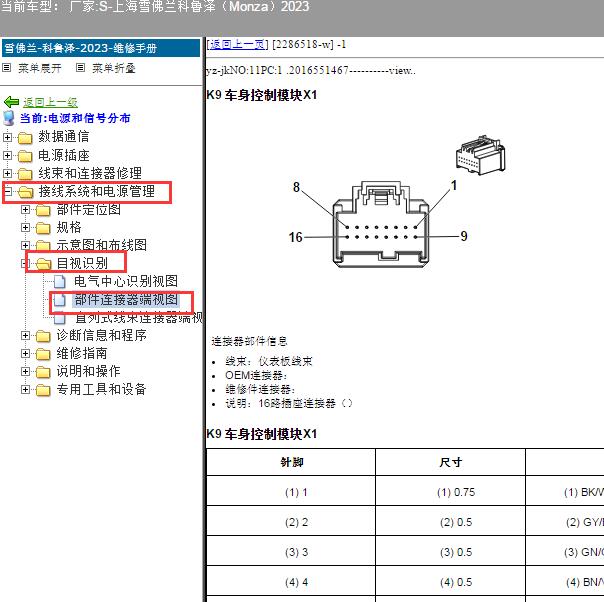The height and width of the screenshot is (602, 604).
Task: Click the 返回上一级 link
Action: 50,102
